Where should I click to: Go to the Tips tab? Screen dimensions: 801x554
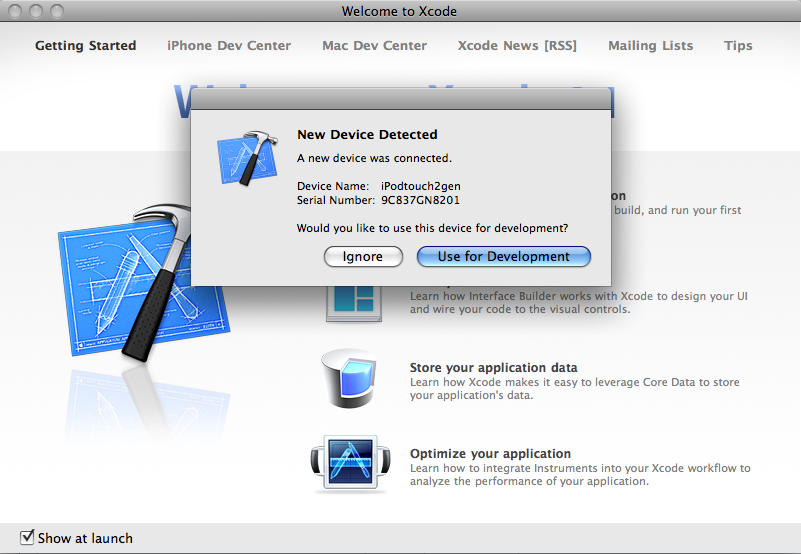(x=738, y=45)
